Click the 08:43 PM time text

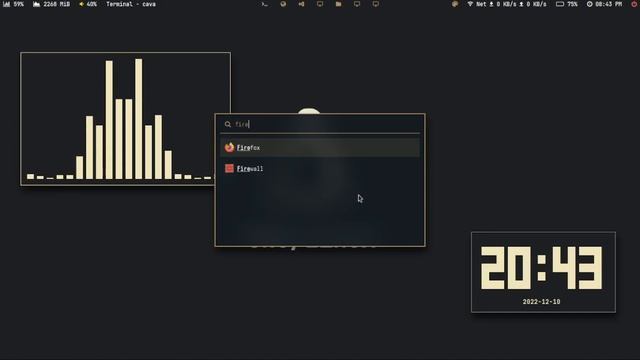click(609, 4)
